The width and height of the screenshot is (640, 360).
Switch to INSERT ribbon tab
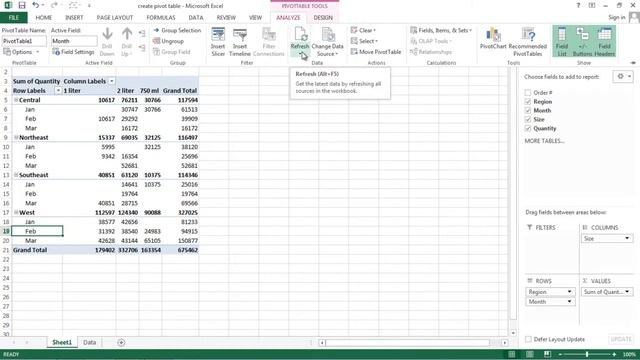[x=74, y=18]
